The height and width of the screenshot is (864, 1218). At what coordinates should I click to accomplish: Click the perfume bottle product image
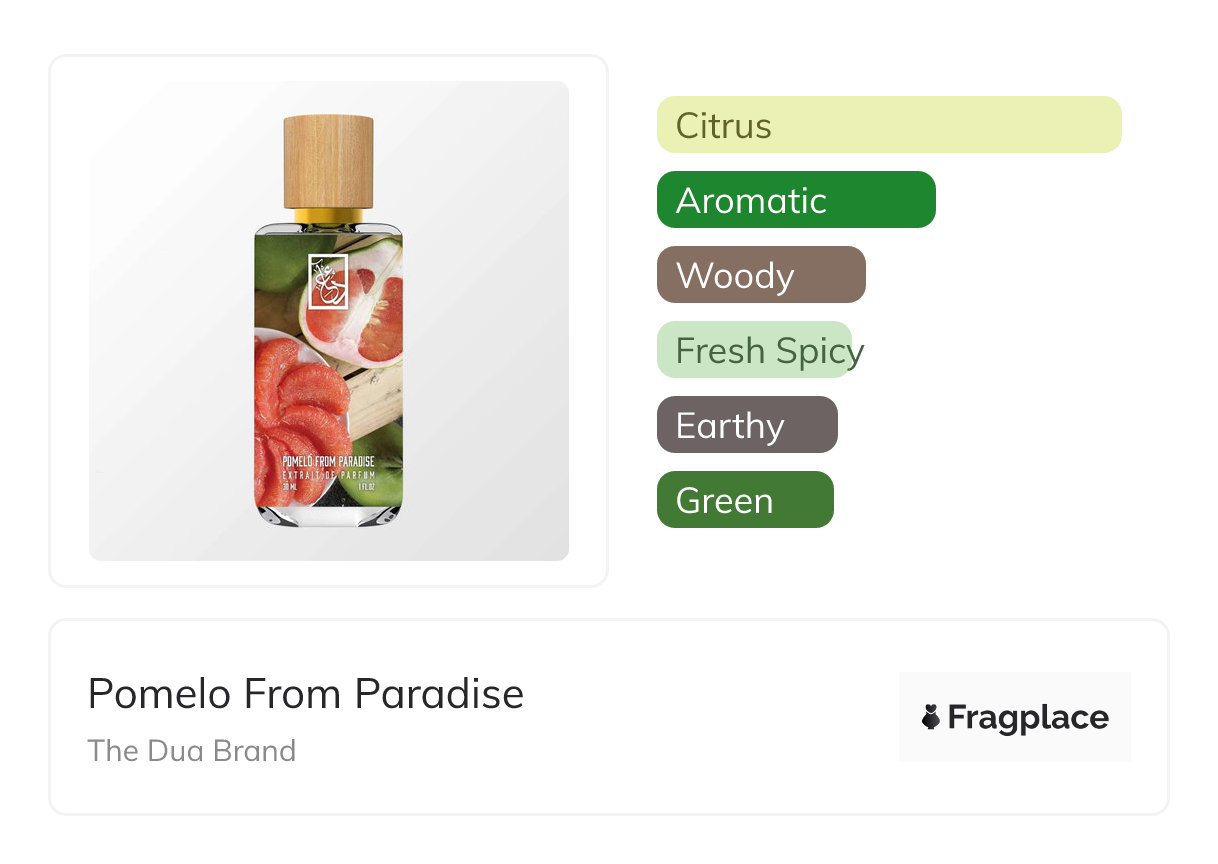(x=328, y=320)
